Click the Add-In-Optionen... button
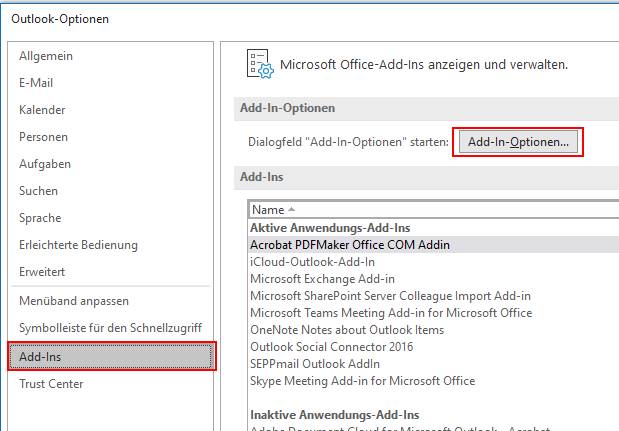 [518, 142]
